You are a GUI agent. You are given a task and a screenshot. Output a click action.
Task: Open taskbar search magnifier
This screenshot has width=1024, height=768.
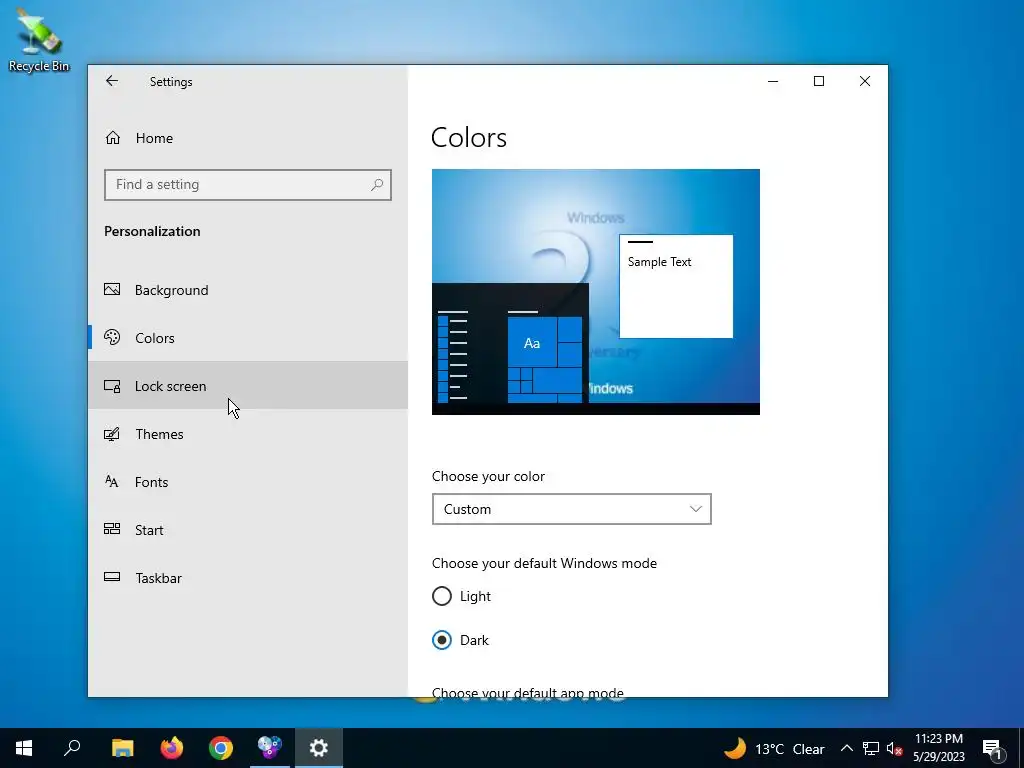tap(72, 748)
